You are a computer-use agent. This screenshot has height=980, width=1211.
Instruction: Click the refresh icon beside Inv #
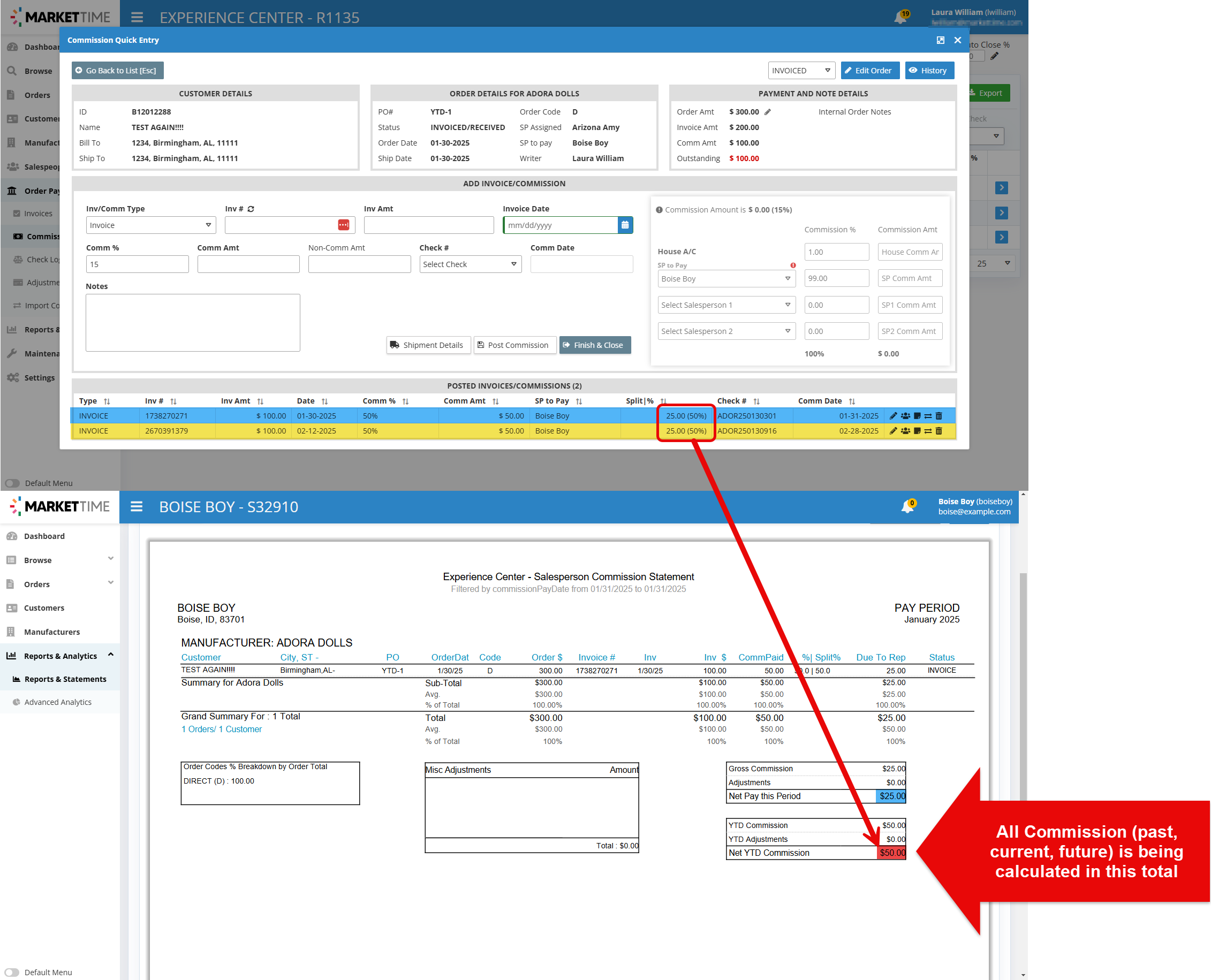click(251, 209)
